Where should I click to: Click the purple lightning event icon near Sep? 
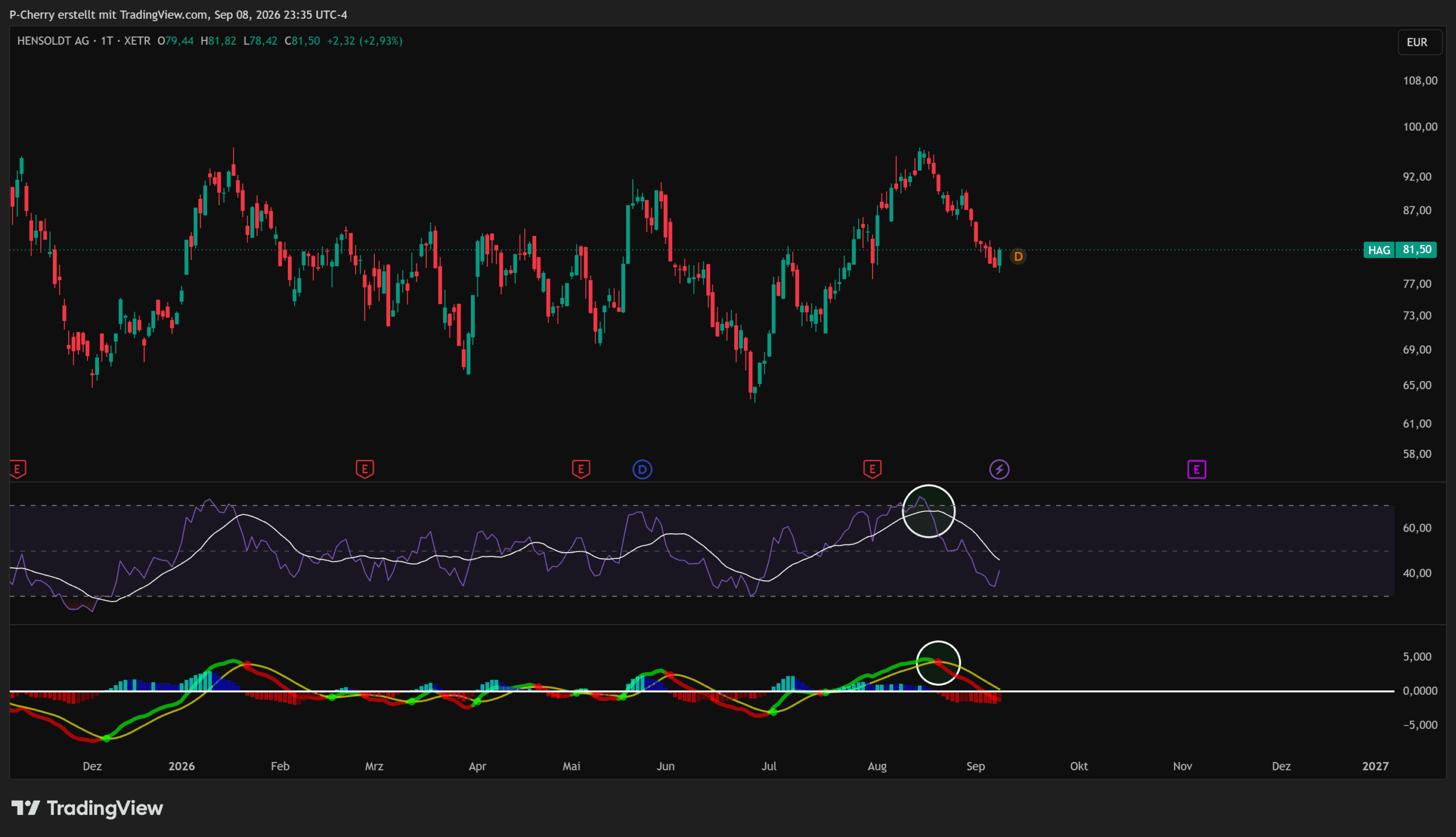[x=999, y=470]
